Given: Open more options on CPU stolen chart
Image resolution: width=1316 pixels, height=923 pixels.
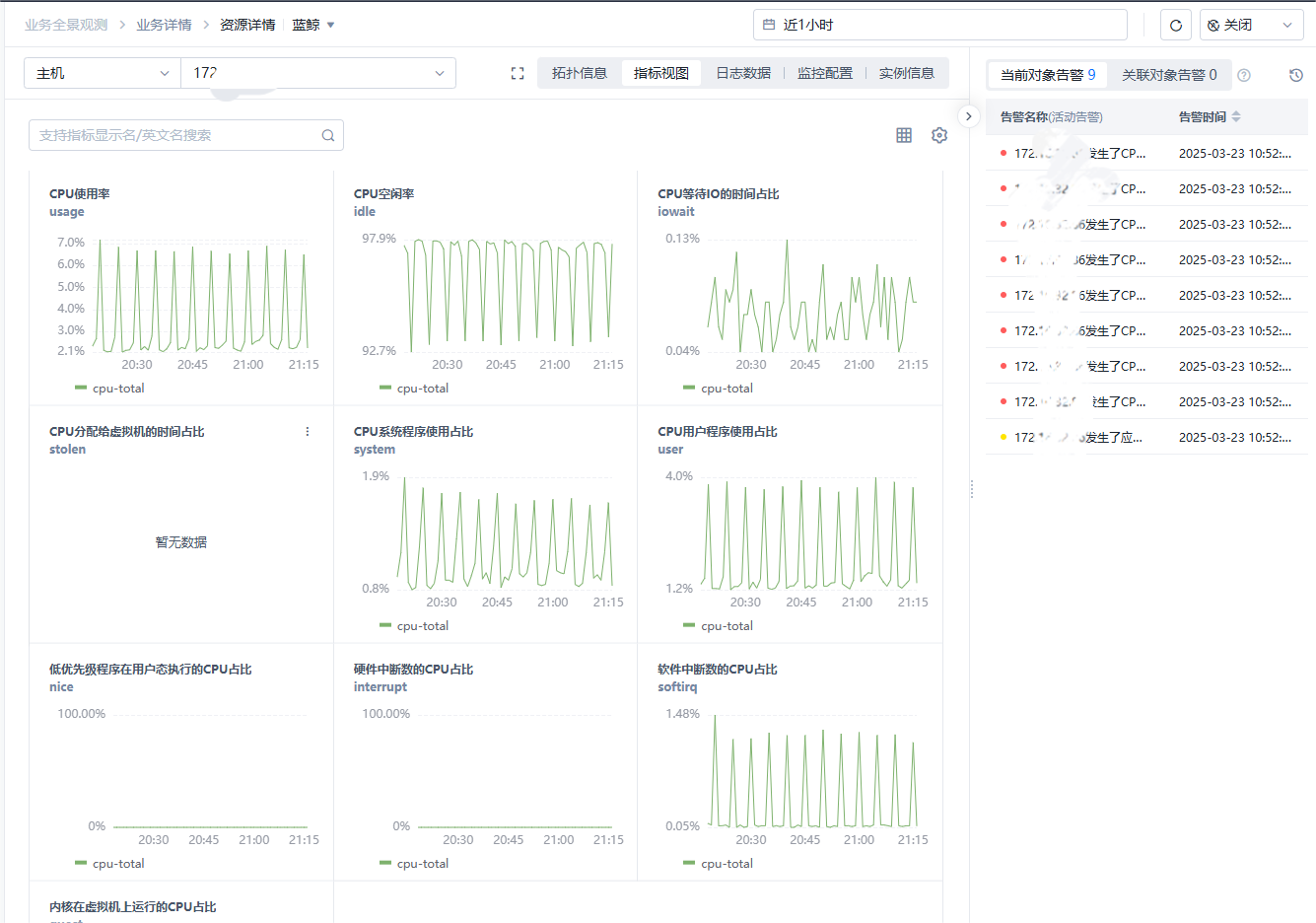Looking at the screenshot, I should (x=308, y=432).
